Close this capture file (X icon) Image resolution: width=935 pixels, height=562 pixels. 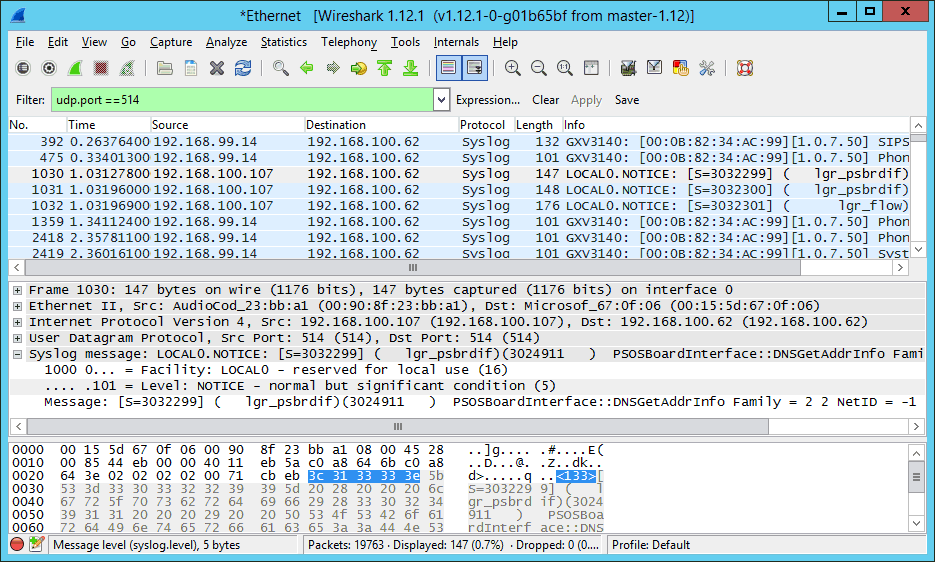point(217,68)
